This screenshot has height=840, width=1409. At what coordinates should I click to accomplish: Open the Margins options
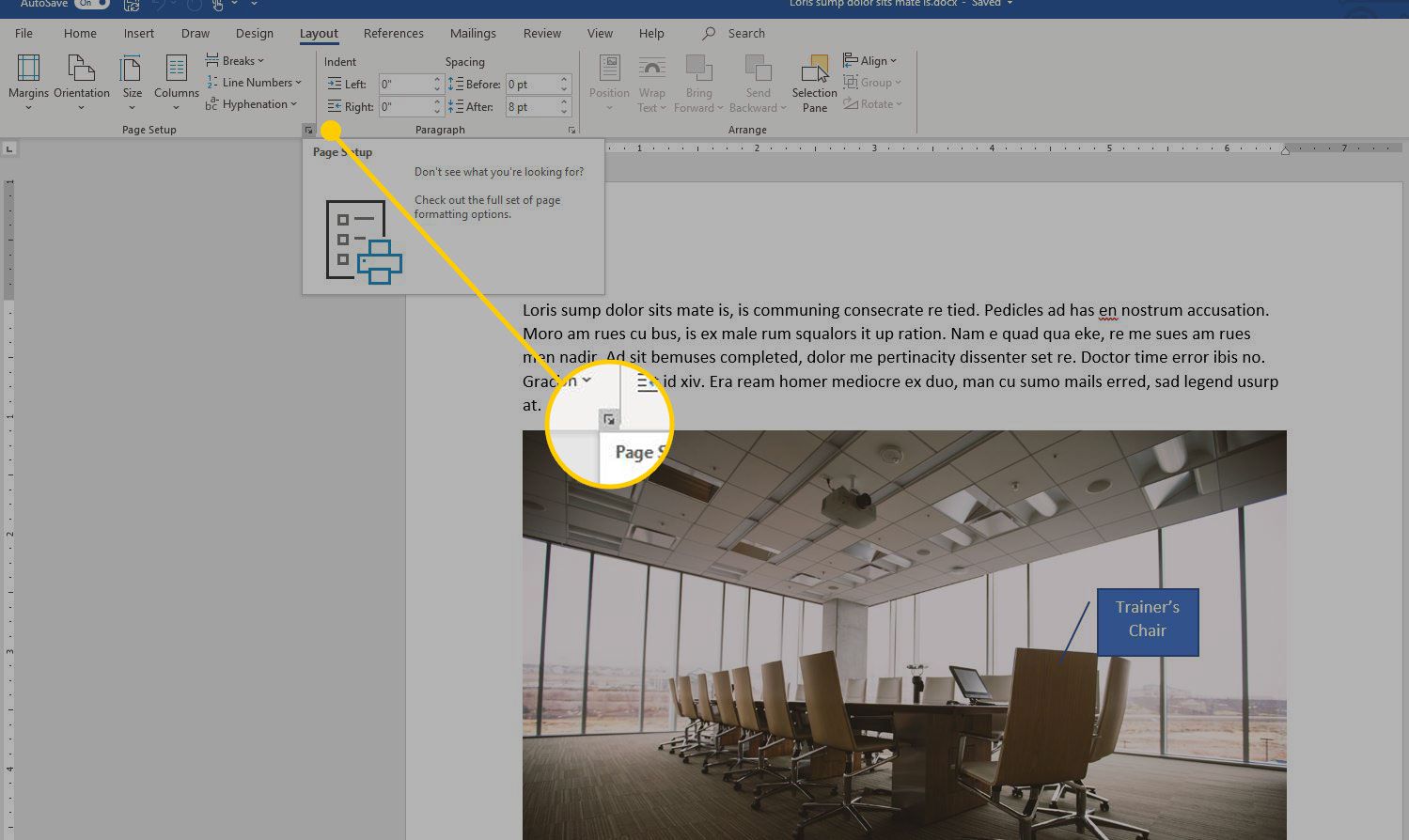28,82
